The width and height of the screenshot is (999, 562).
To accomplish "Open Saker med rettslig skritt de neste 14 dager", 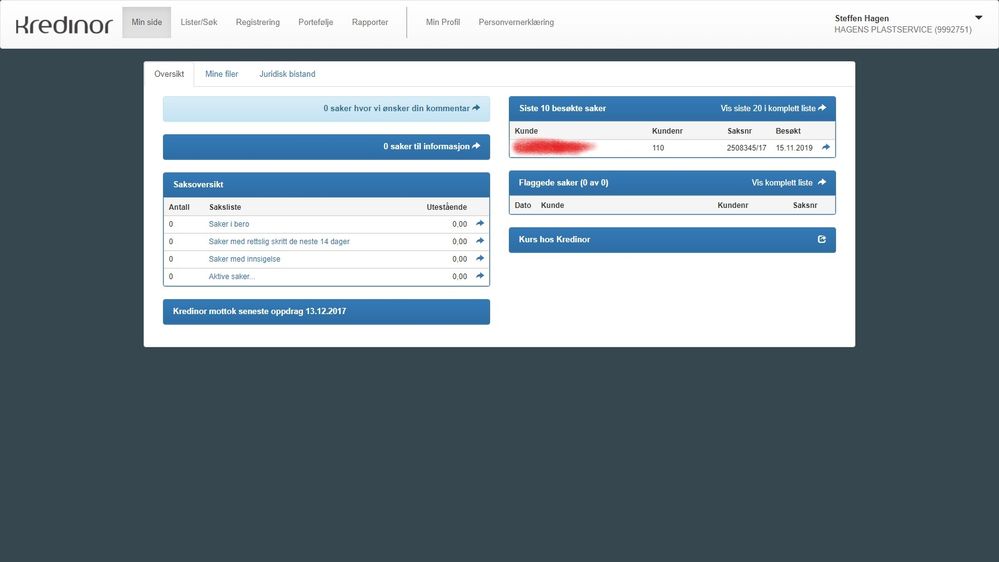I will coord(279,241).
